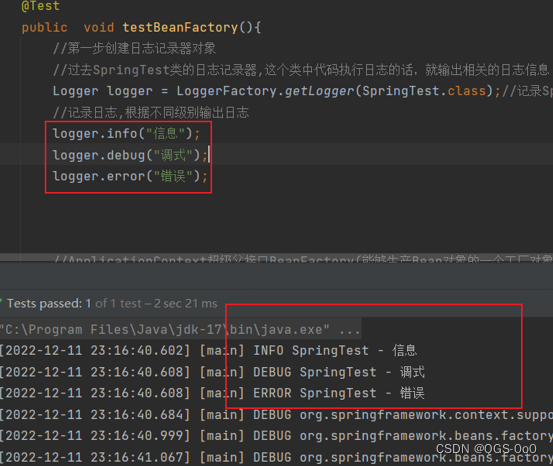Image resolution: width=553 pixels, height=466 pixels.
Task: Click the testBeanFactory method name
Action: 180,27
